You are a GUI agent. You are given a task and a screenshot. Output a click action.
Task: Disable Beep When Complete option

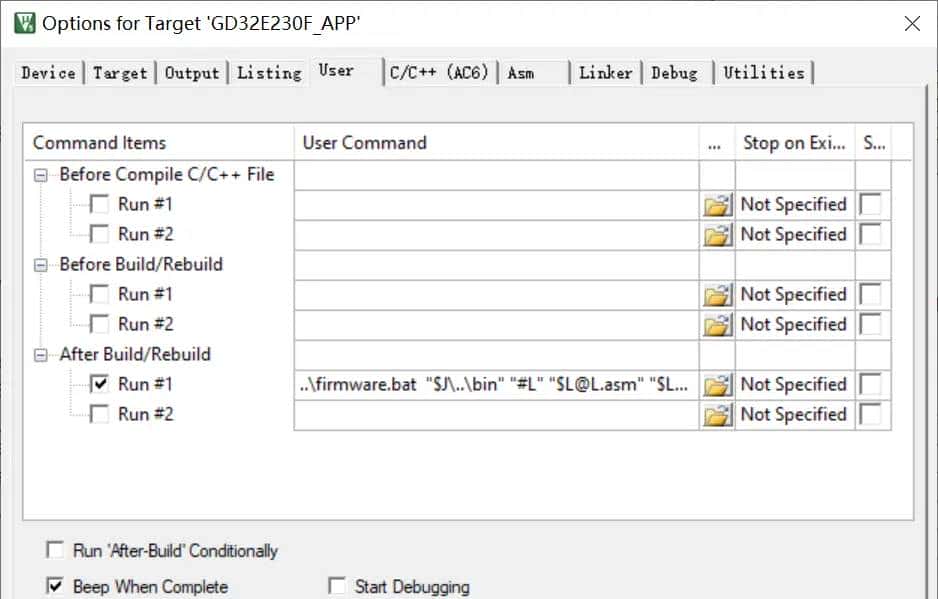click(x=53, y=586)
